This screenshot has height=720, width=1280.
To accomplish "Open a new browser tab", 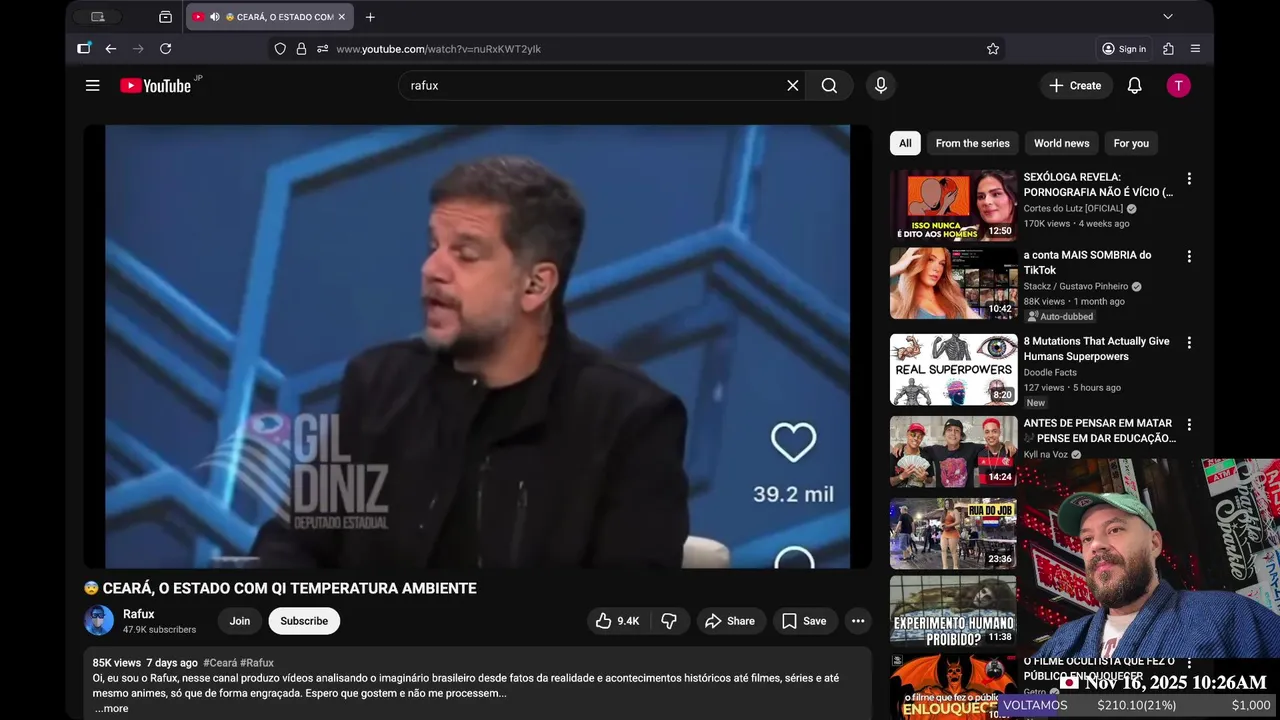I will 370,17.
